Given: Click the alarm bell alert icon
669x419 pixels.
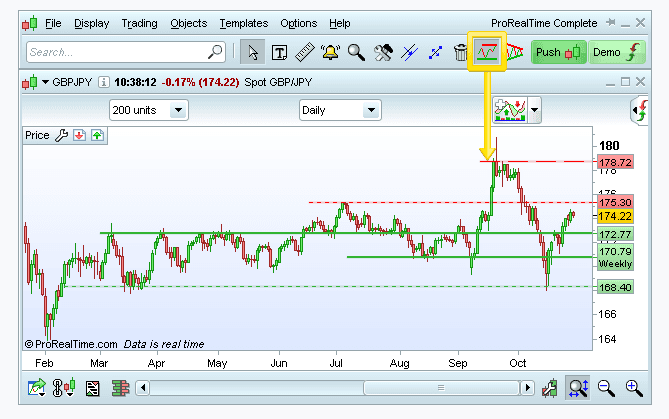Looking at the screenshot, I should [x=331, y=52].
